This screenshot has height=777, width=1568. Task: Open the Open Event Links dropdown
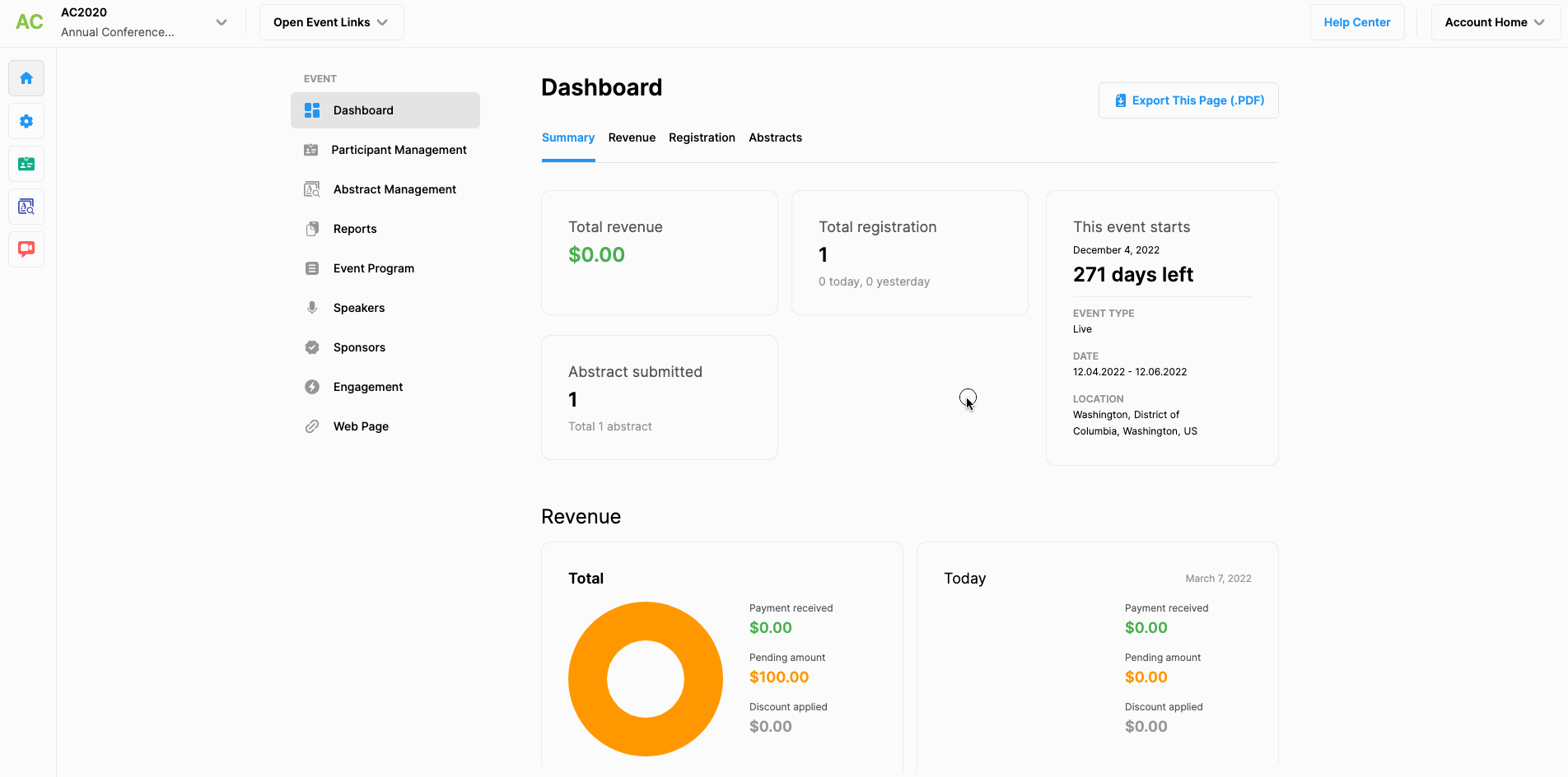pos(331,22)
